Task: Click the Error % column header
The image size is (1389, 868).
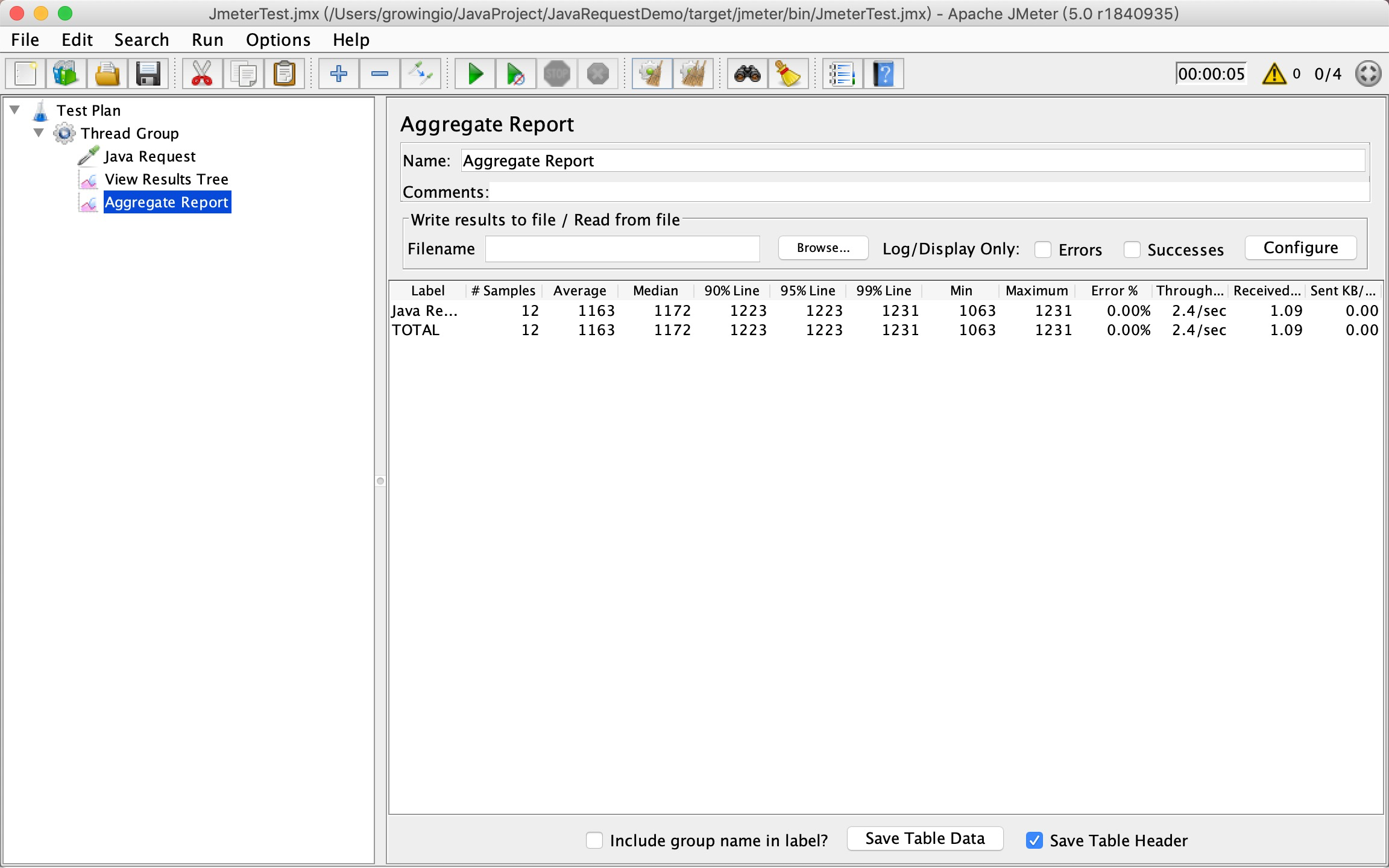Action: [x=1114, y=291]
